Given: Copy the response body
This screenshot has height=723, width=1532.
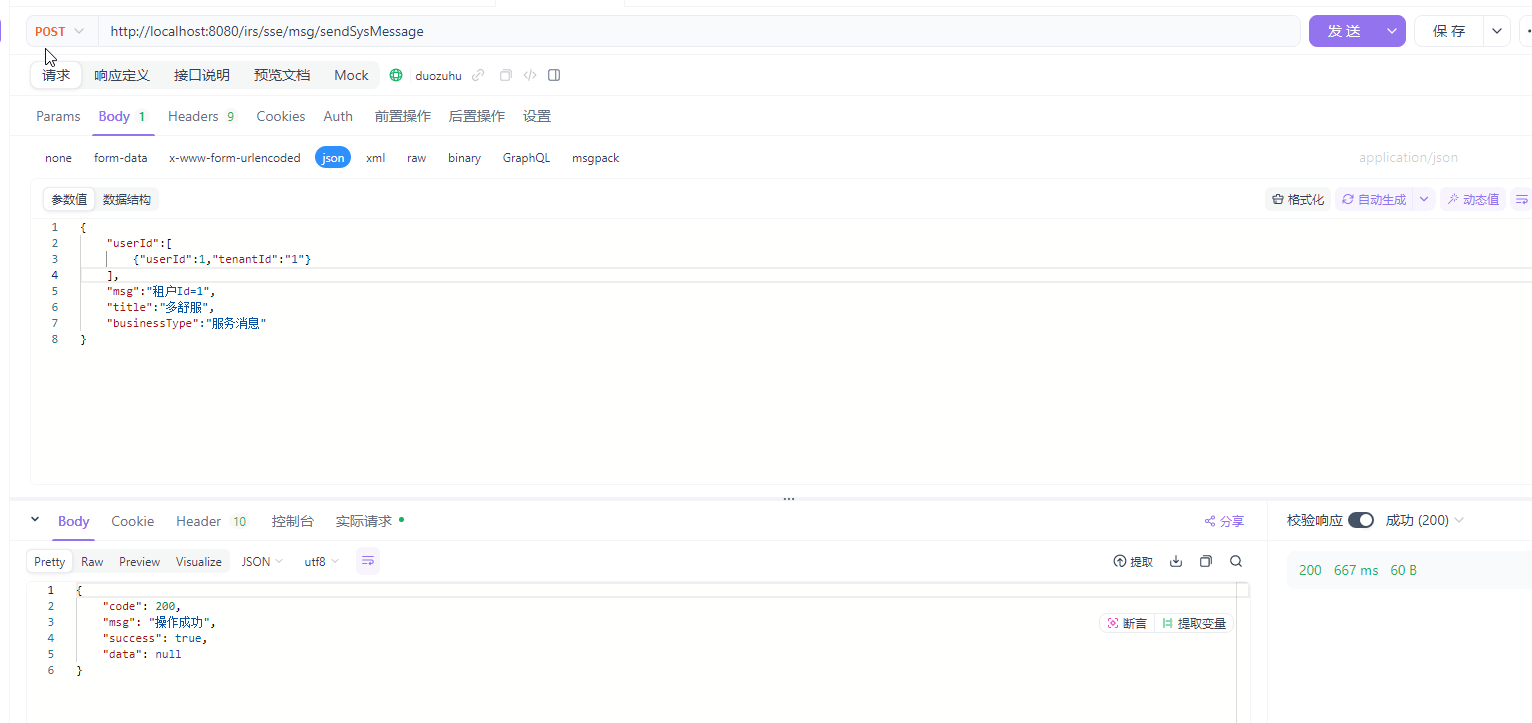Looking at the screenshot, I should 1206,561.
